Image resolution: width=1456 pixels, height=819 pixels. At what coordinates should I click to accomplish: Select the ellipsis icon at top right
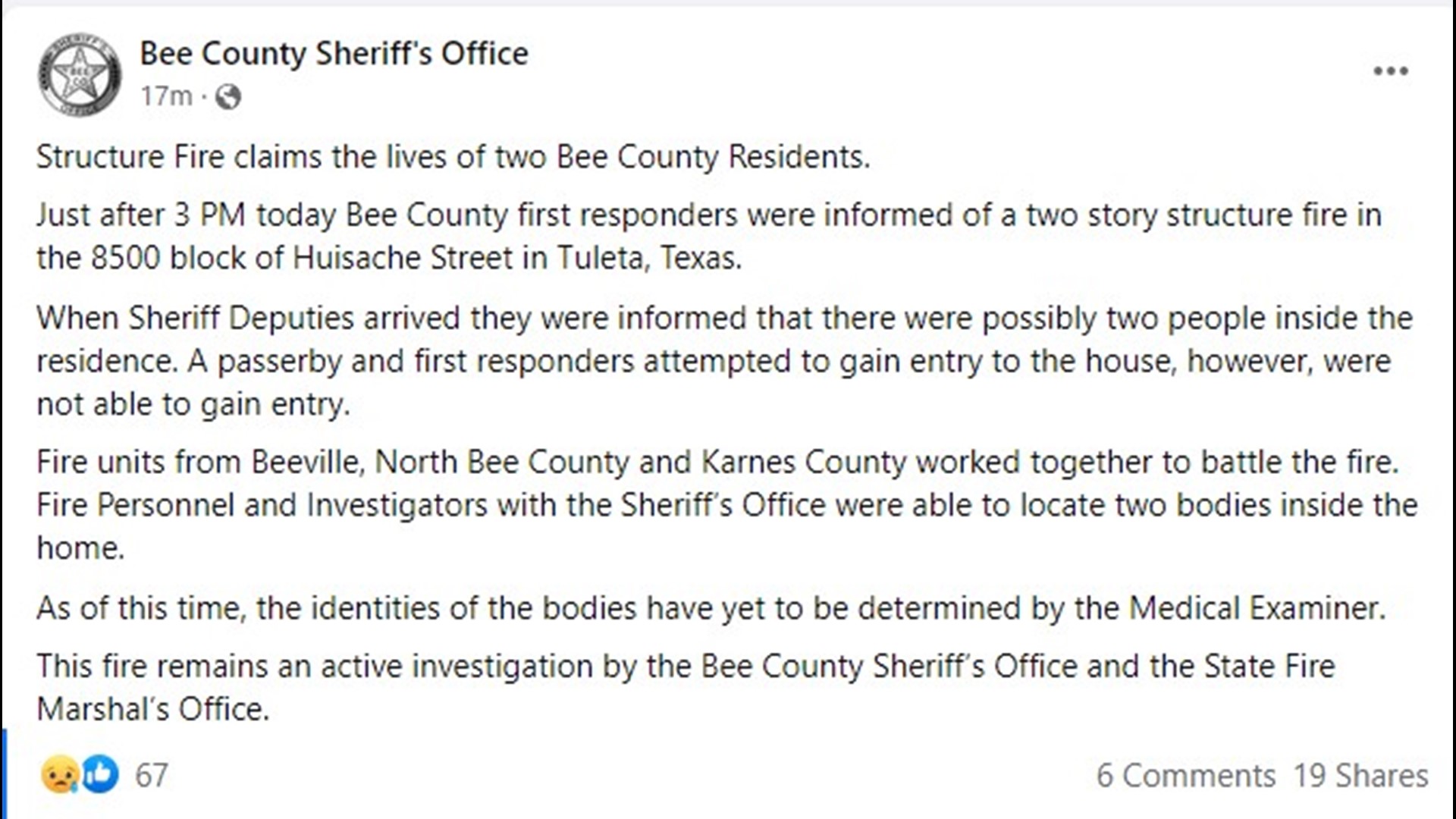point(1390,71)
